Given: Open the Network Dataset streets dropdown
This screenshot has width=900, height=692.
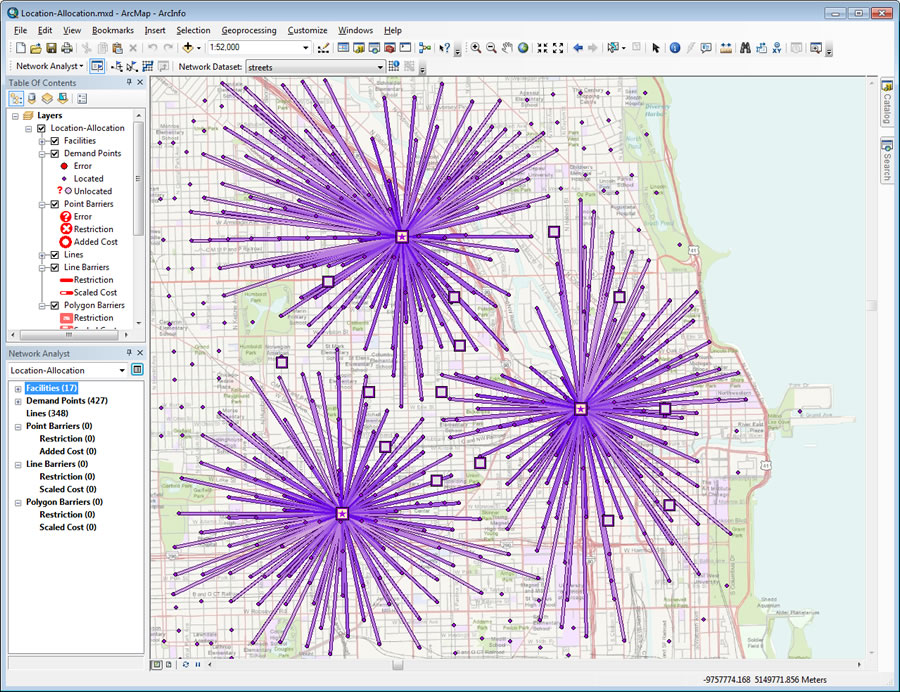Looking at the screenshot, I should point(380,67).
